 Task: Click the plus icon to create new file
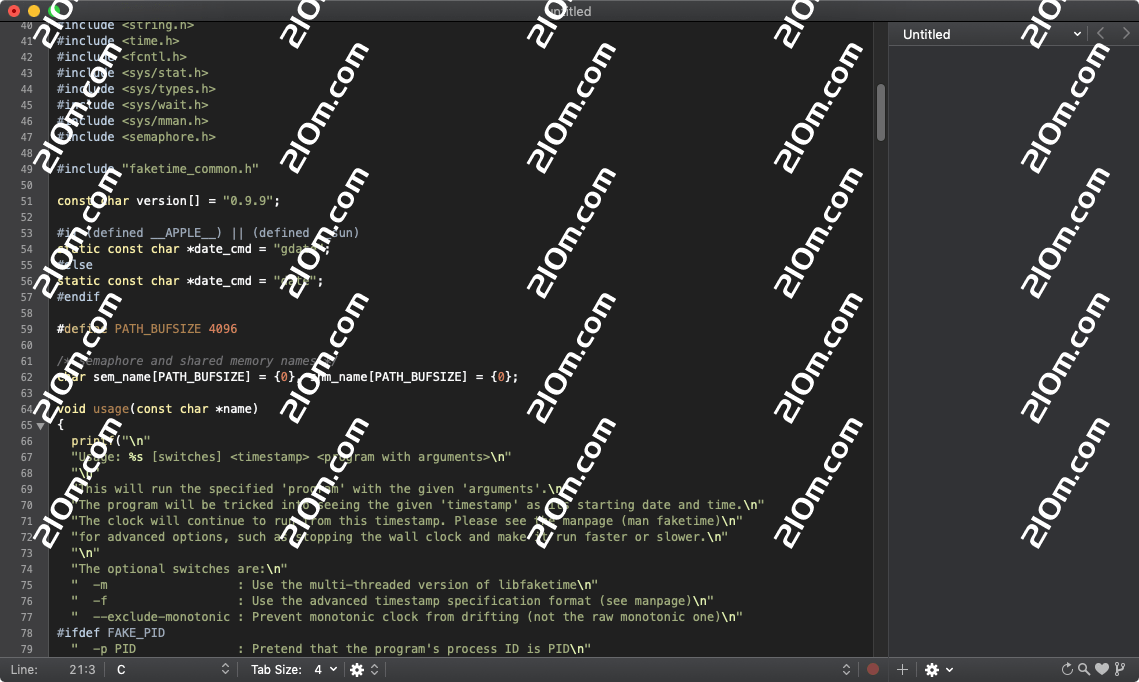(902, 670)
